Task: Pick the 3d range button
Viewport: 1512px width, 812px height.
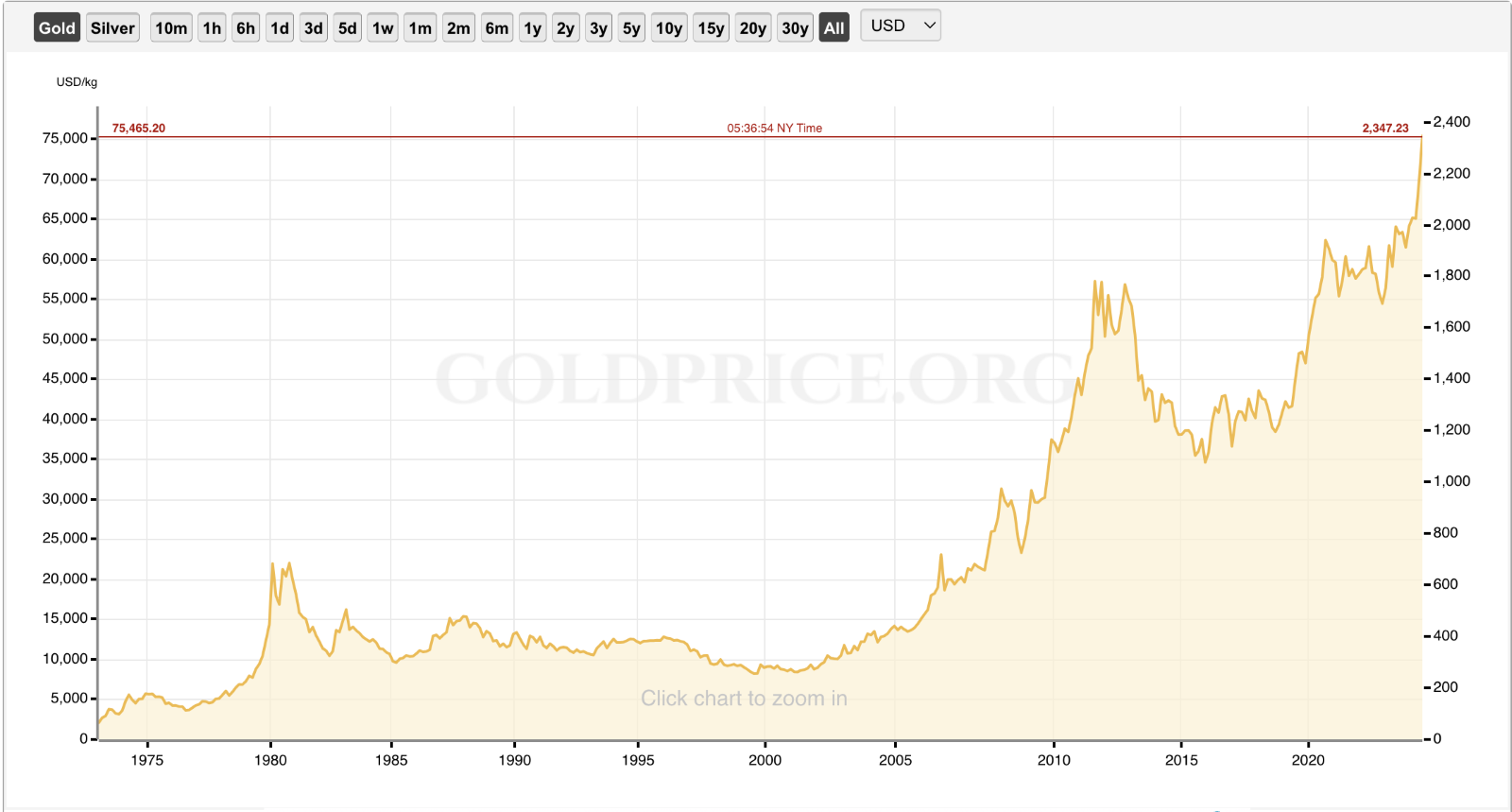Action: tap(314, 27)
